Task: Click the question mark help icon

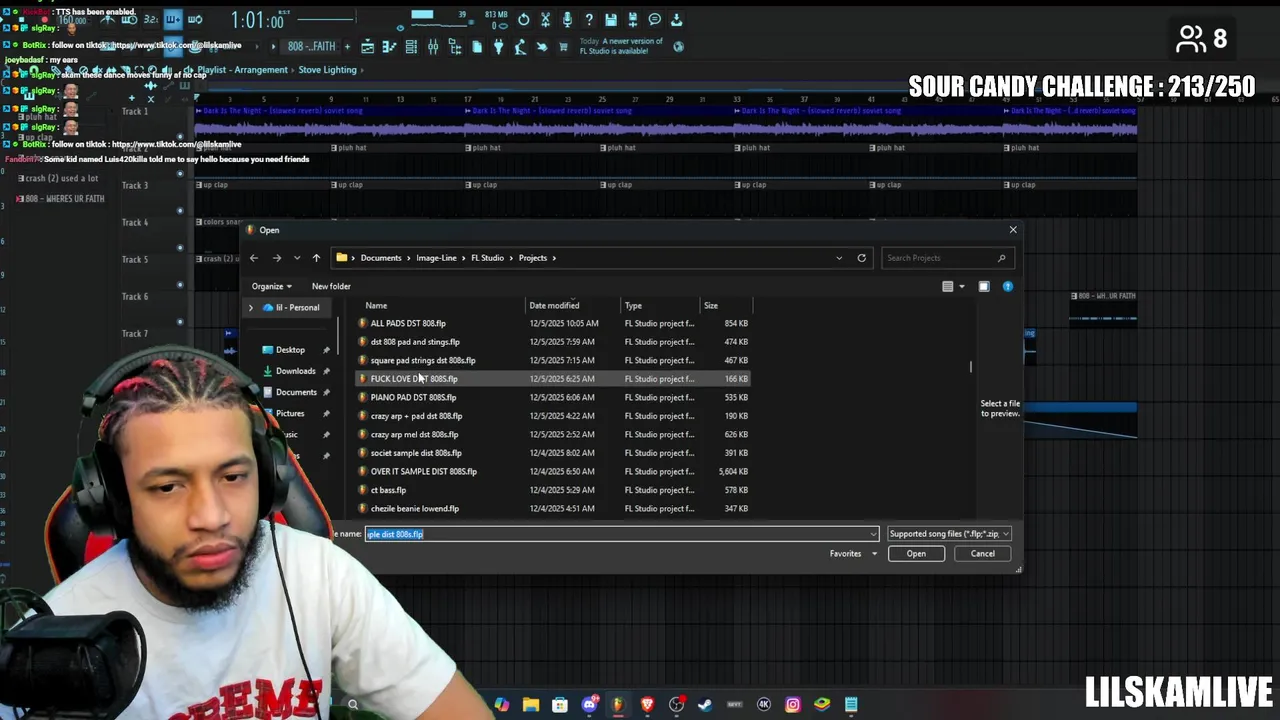Action: pyautogui.click(x=588, y=19)
